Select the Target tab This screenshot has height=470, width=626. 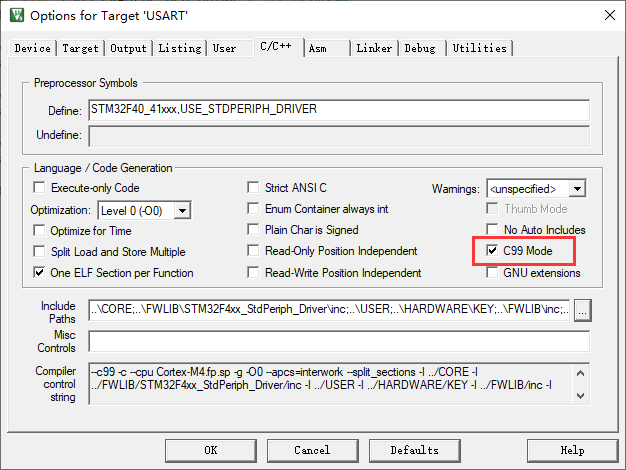tap(80, 48)
